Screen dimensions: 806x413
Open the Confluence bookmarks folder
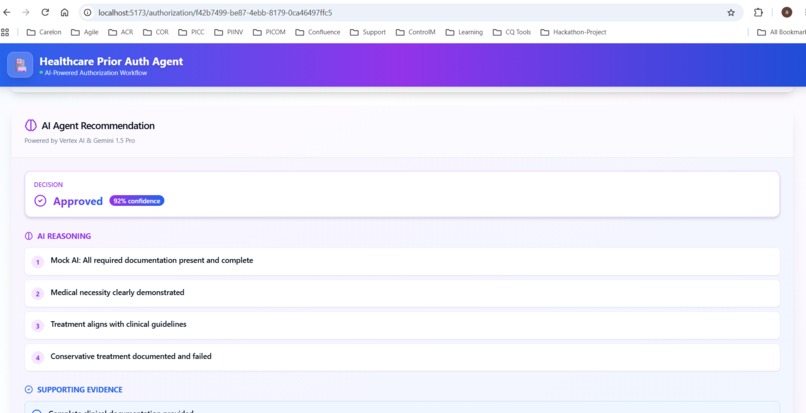(318, 32)
